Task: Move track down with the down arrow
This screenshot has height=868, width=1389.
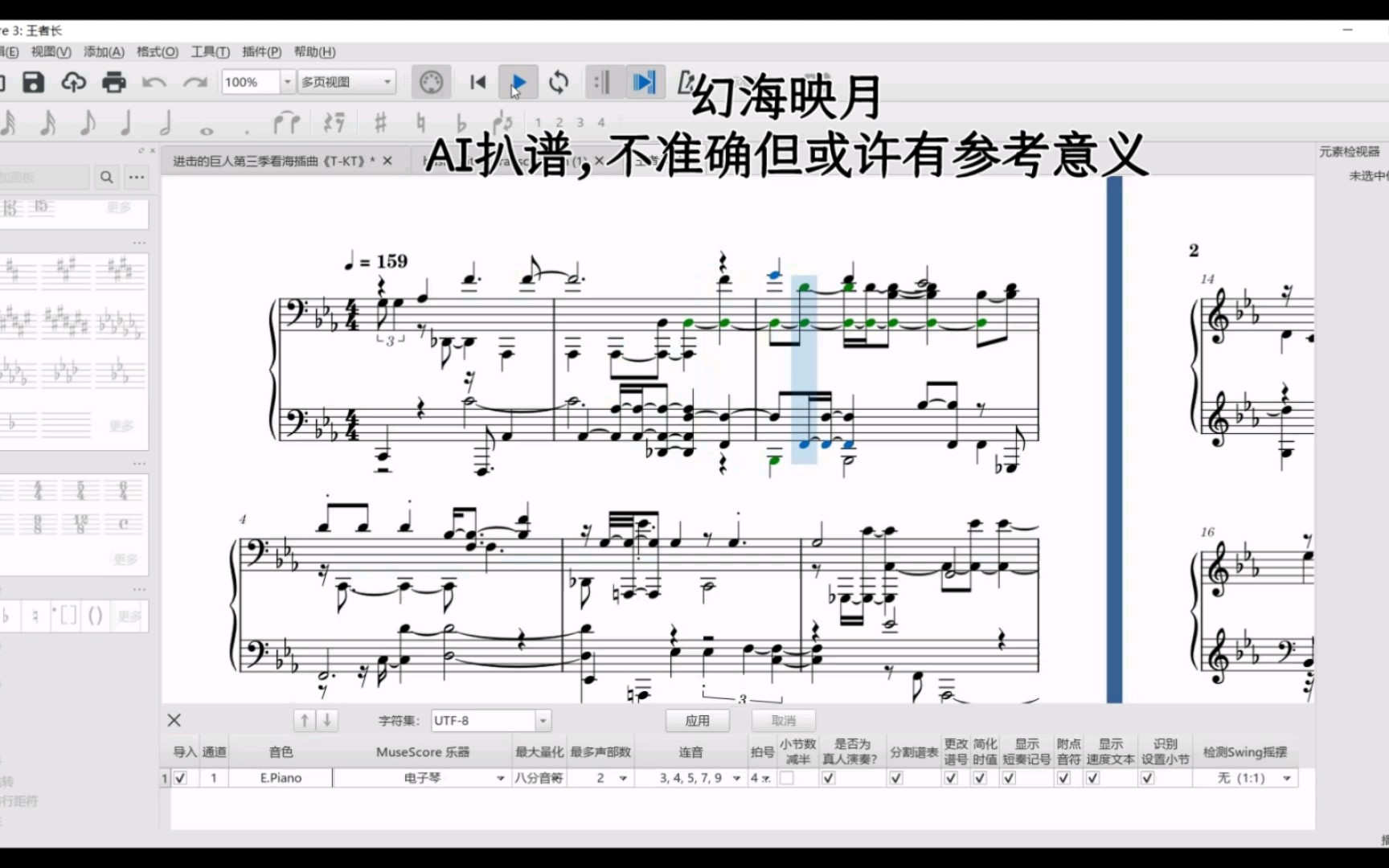Action: (327, 721)
